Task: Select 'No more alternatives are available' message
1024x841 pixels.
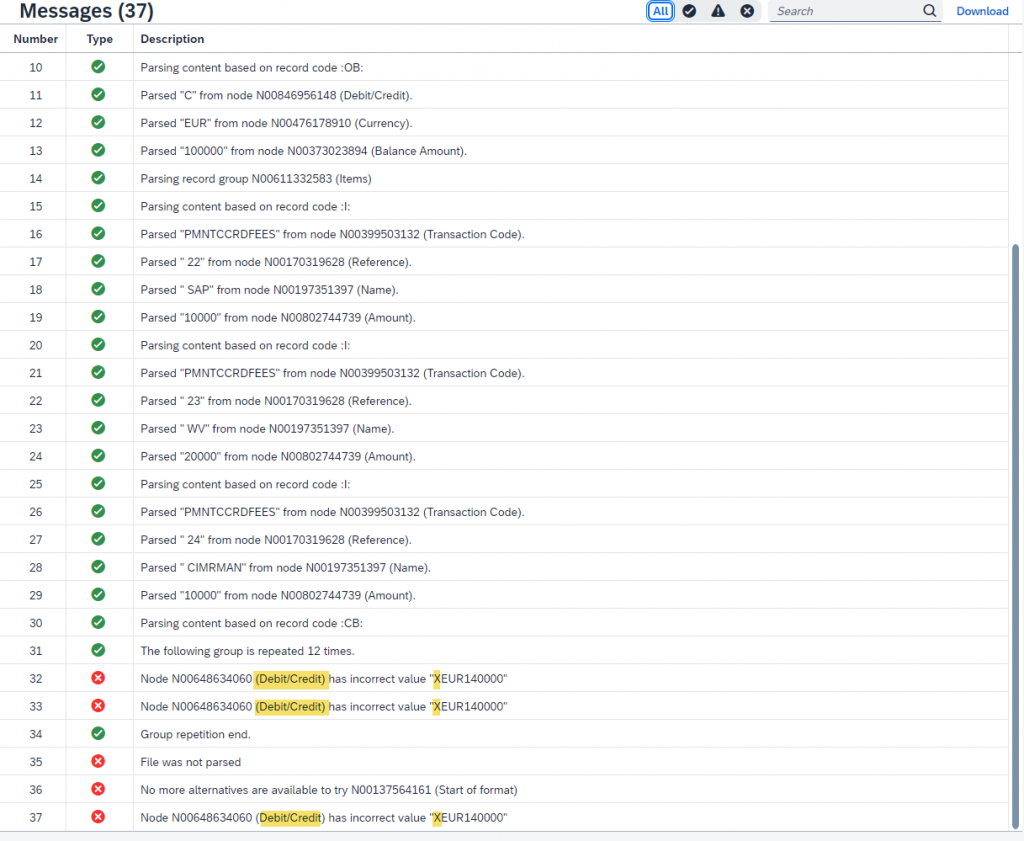Action: (x=328, y=789)
